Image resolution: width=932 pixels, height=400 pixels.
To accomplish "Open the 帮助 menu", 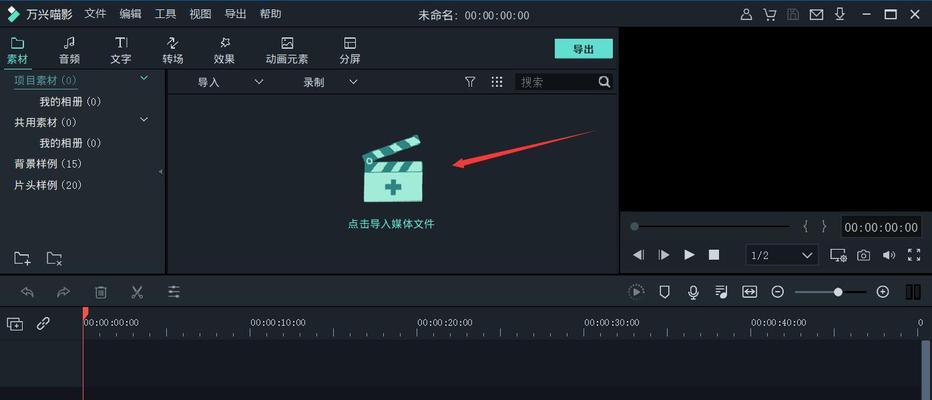I will click(x=270, y=14).
